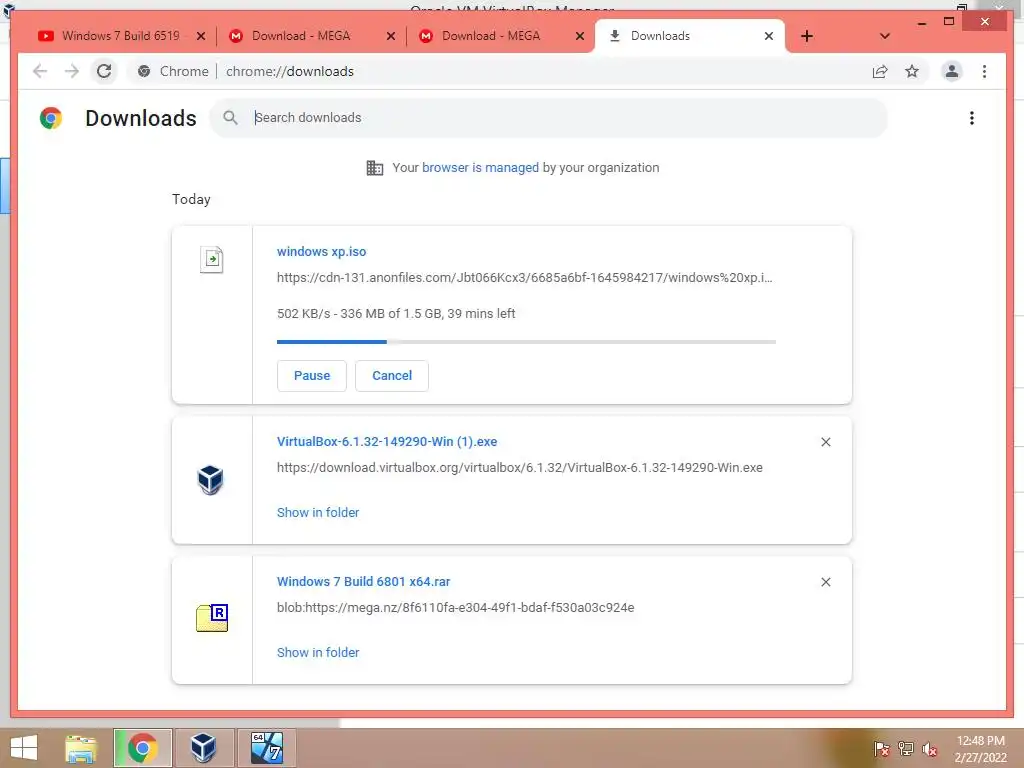Click the Today date heading

click(191, 199)
